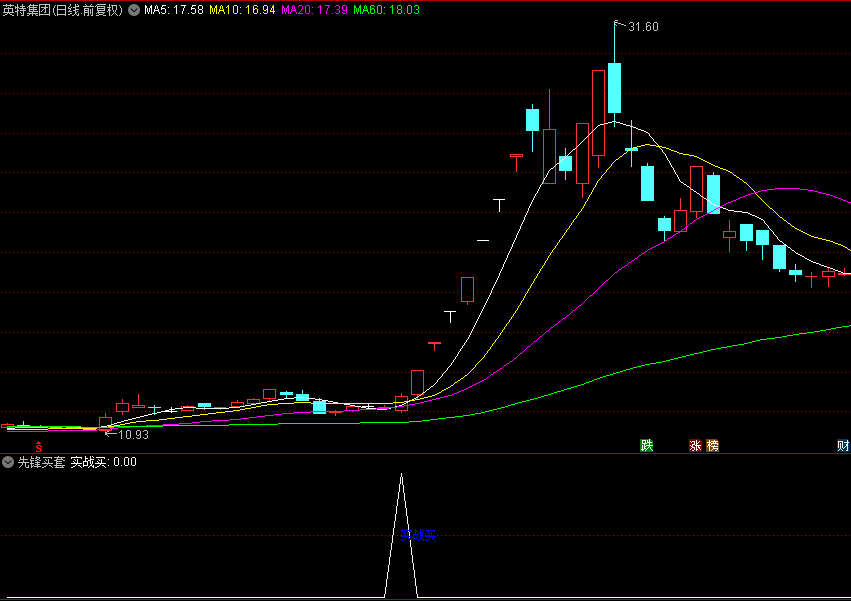The image size is (851, 601).
Task: Click the MA60: 18.03 label
Action: (386, 10)
